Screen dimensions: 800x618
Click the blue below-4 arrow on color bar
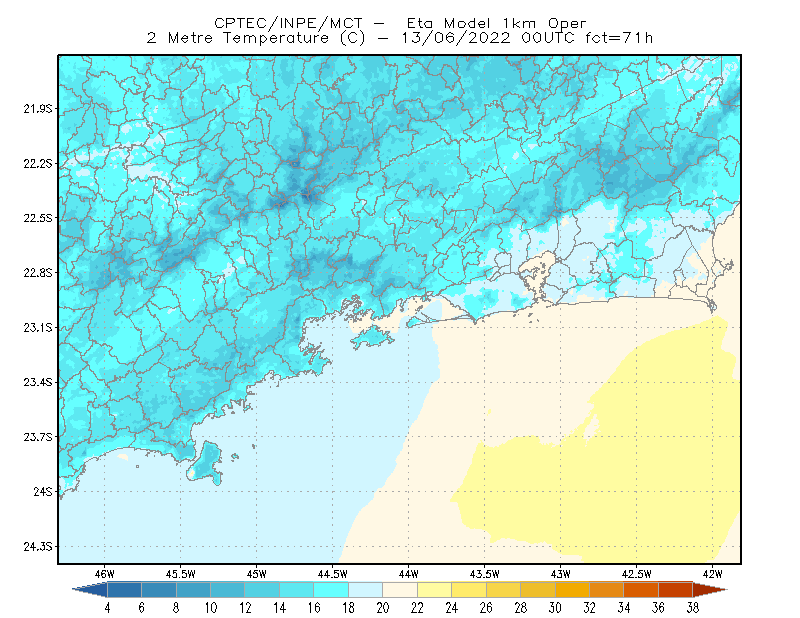pos(92,590)
